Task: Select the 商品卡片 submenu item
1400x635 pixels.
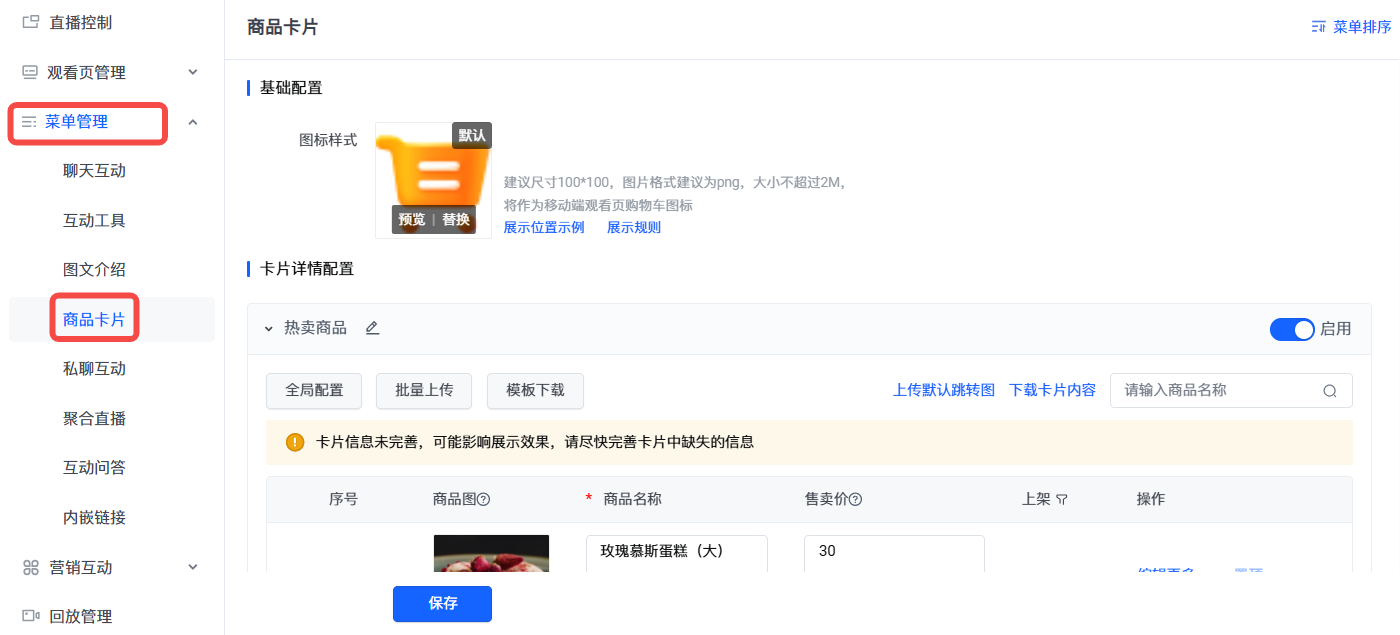Action: click(94, 320)
